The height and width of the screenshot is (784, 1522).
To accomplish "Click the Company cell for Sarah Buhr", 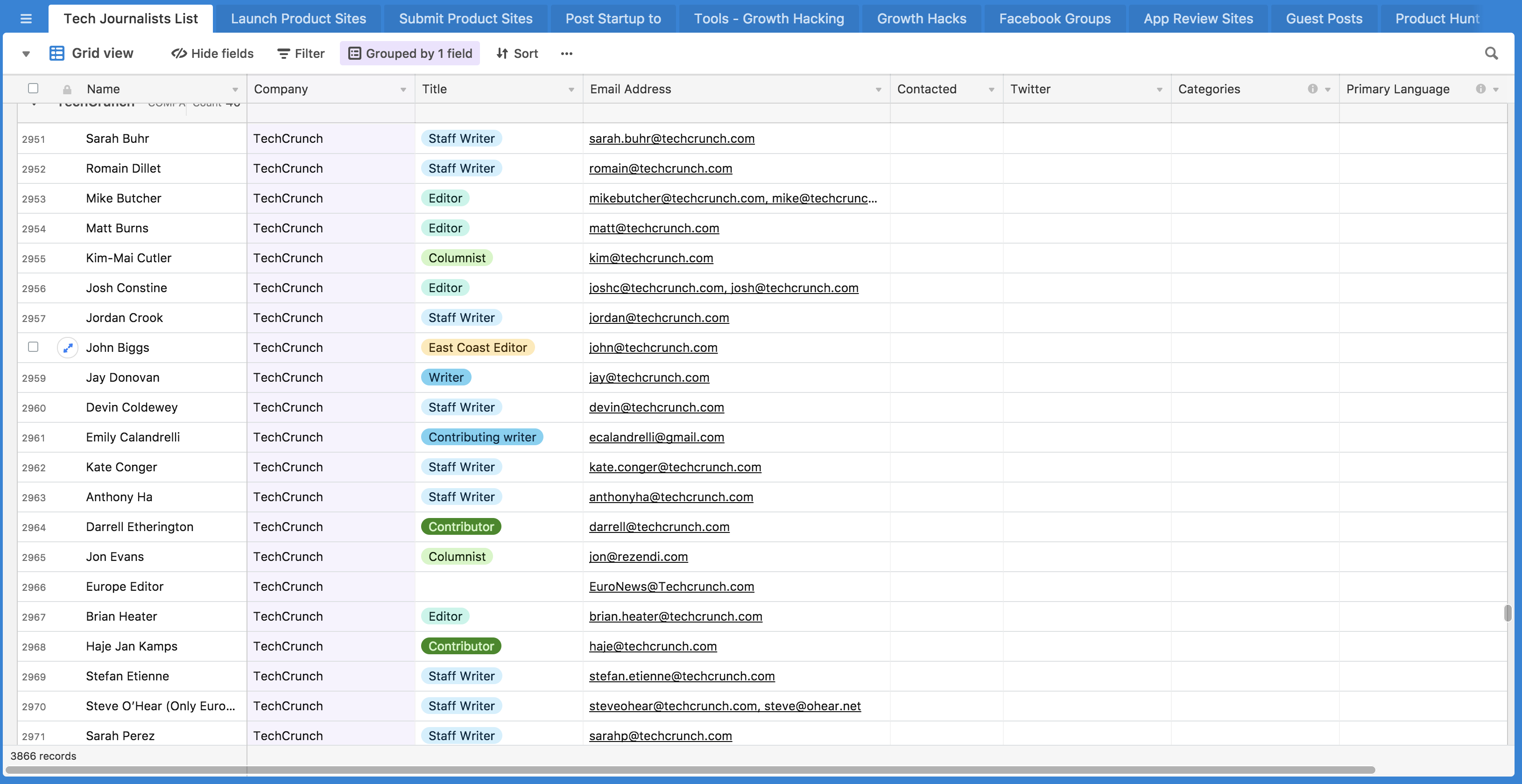I will coord(331,139).
